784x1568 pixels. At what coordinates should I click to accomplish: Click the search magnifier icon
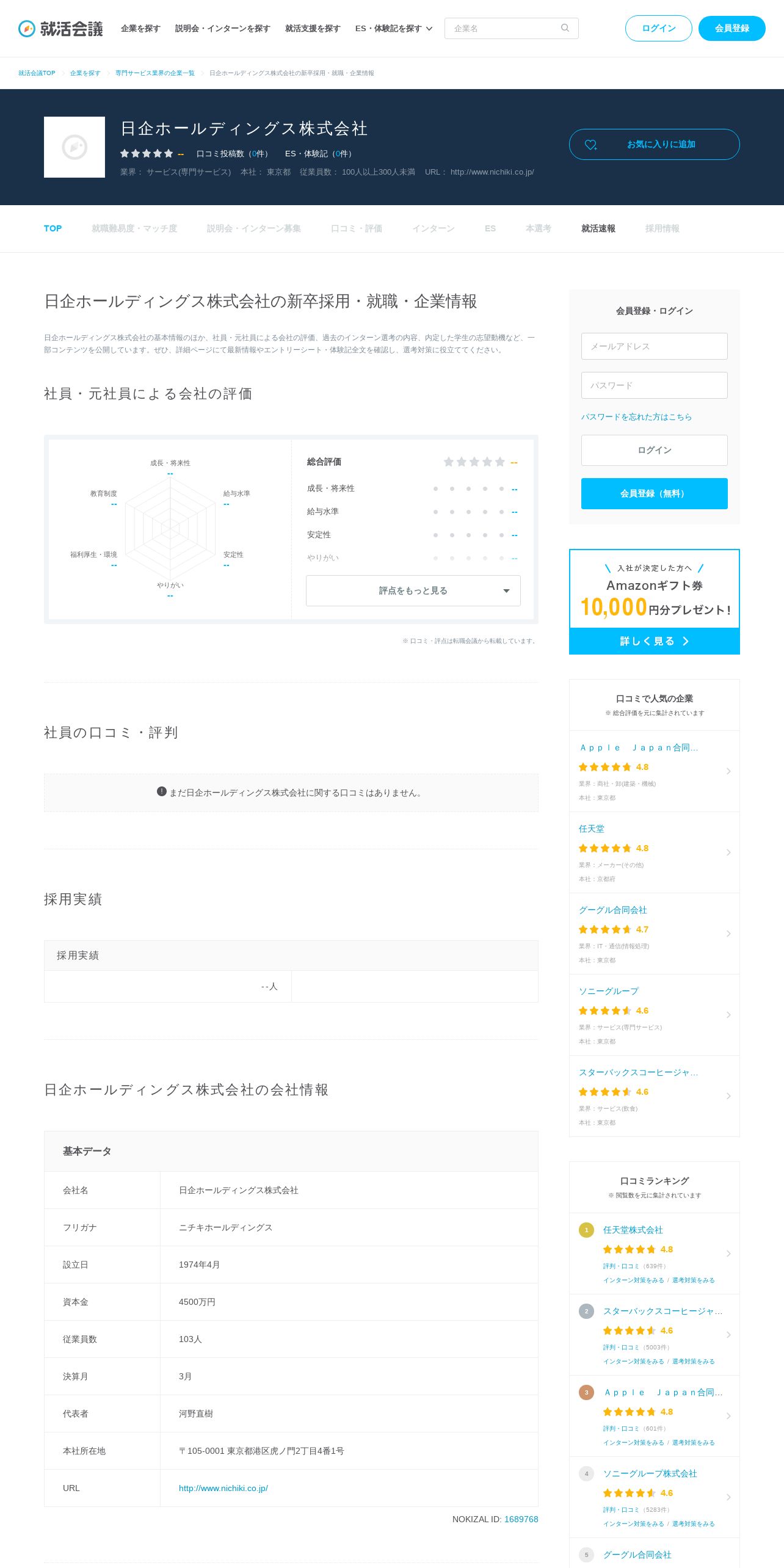coord(565,28)
